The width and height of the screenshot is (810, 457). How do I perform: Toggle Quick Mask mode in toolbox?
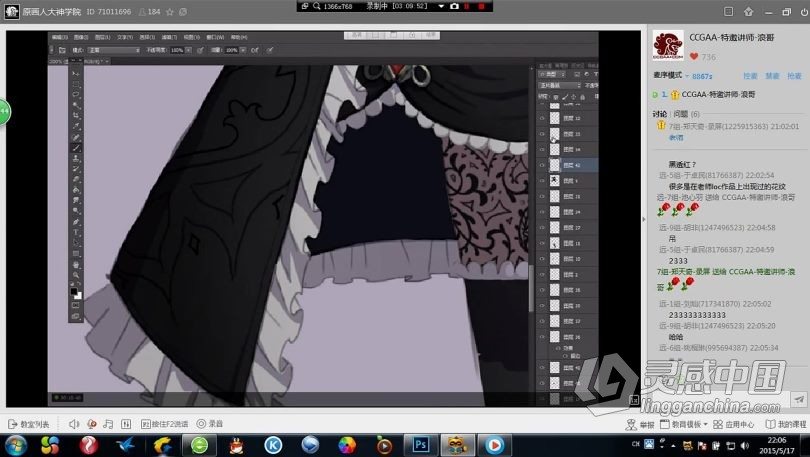tap(75, 306)
